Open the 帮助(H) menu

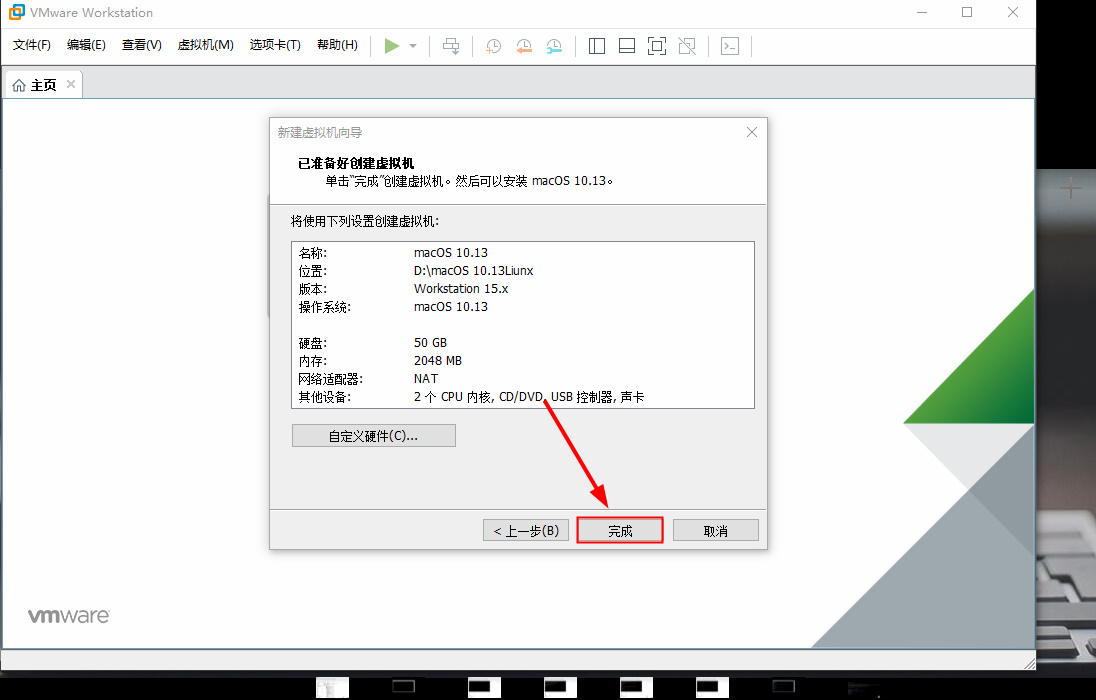tap(337, 45)
